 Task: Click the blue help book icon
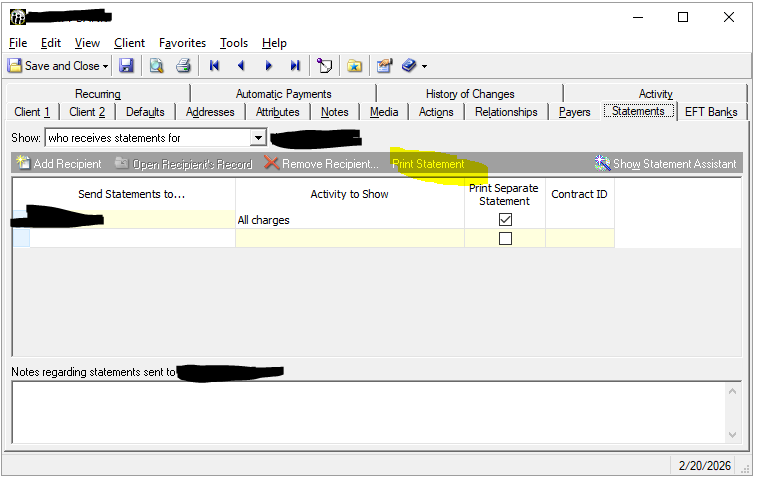[x=409, y=66]
